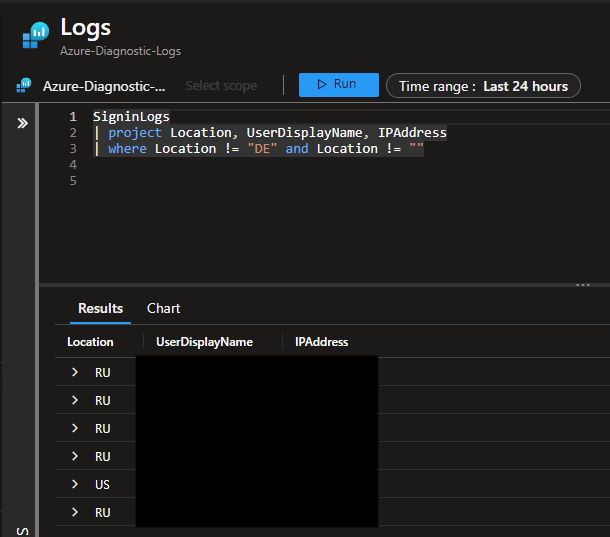This screenshot has width=610, height=537.
Task: Expand the fourth RU result row
Action: point(75,456)
